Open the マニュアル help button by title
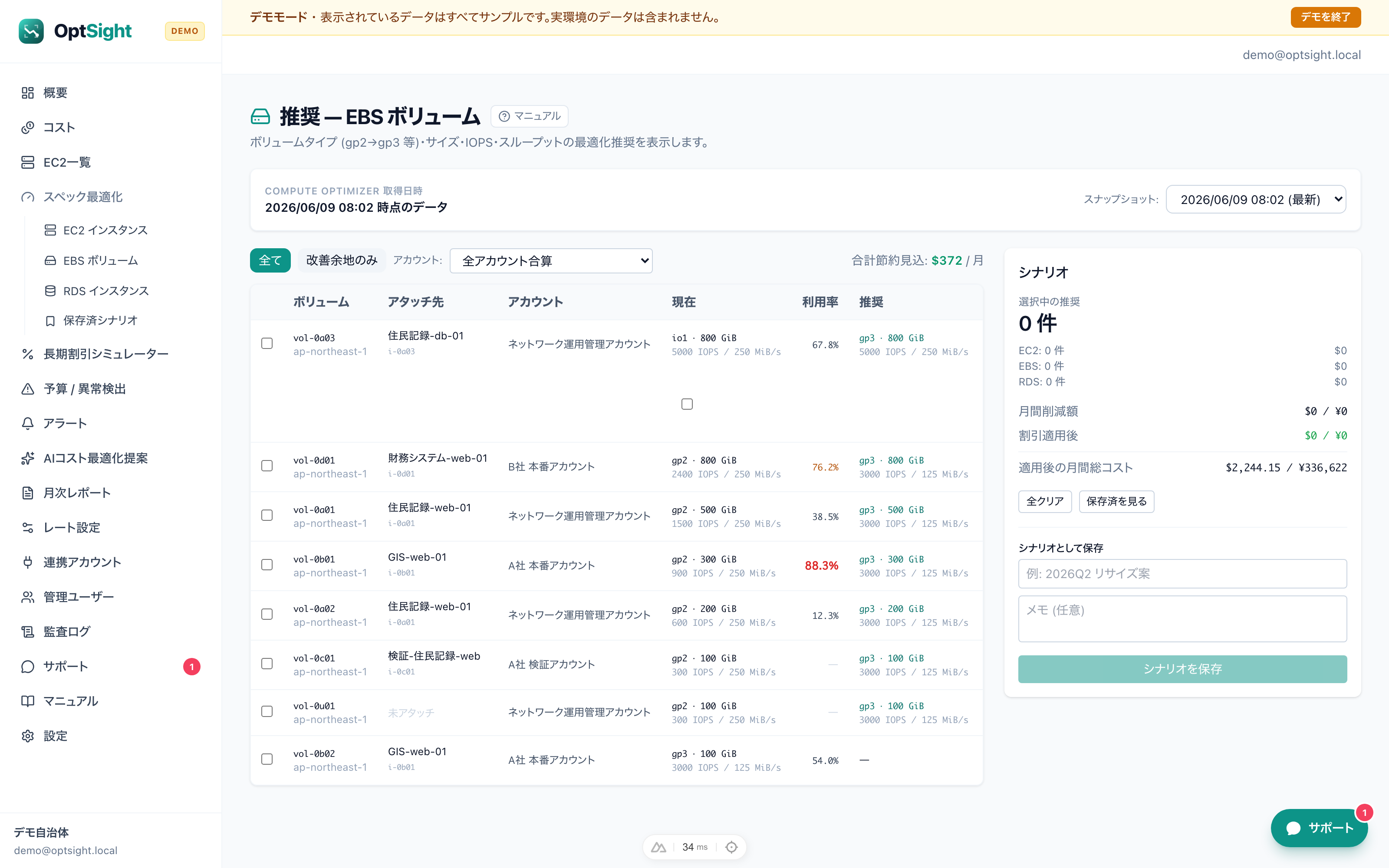 tap(529, 117)
